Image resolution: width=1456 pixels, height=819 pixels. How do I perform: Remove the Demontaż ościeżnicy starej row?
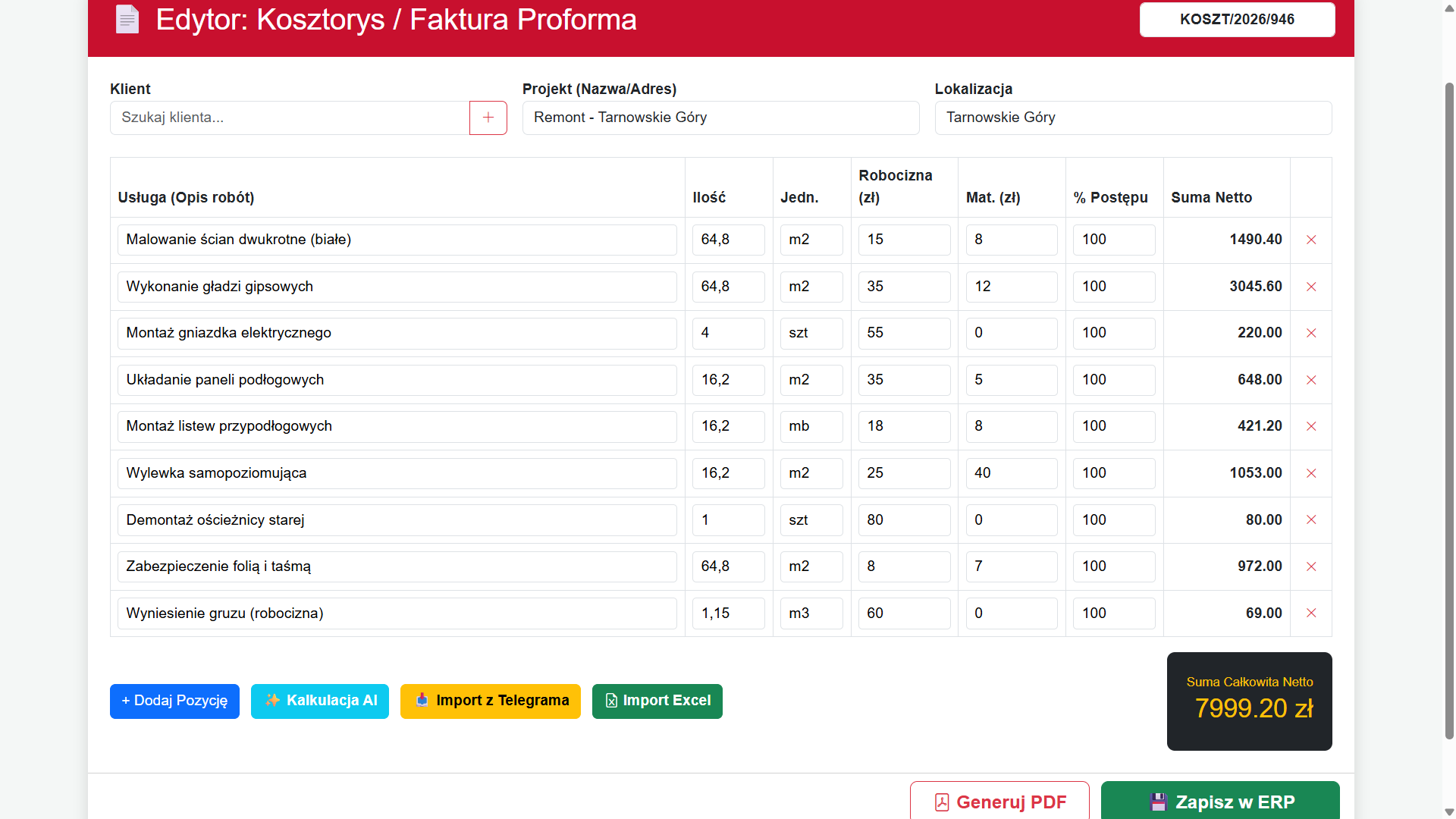tap(1311, 519)
